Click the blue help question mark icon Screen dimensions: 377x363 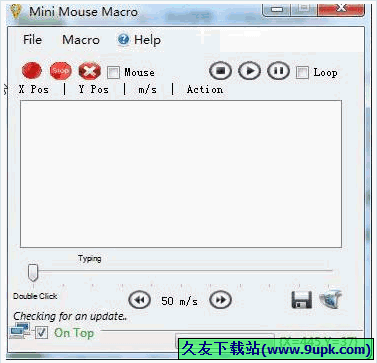tap(123, 40)
